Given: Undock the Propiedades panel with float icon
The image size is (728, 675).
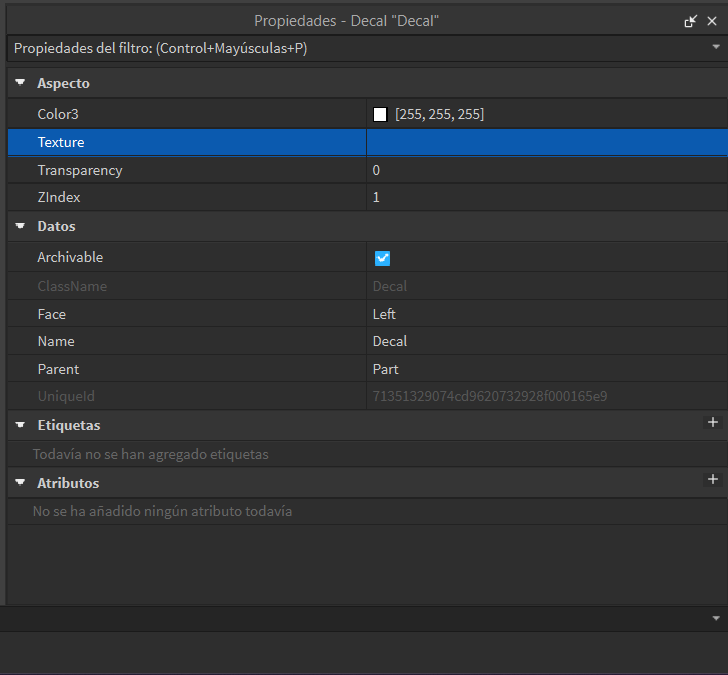Looking at the screenshot, I should point(690,20).
